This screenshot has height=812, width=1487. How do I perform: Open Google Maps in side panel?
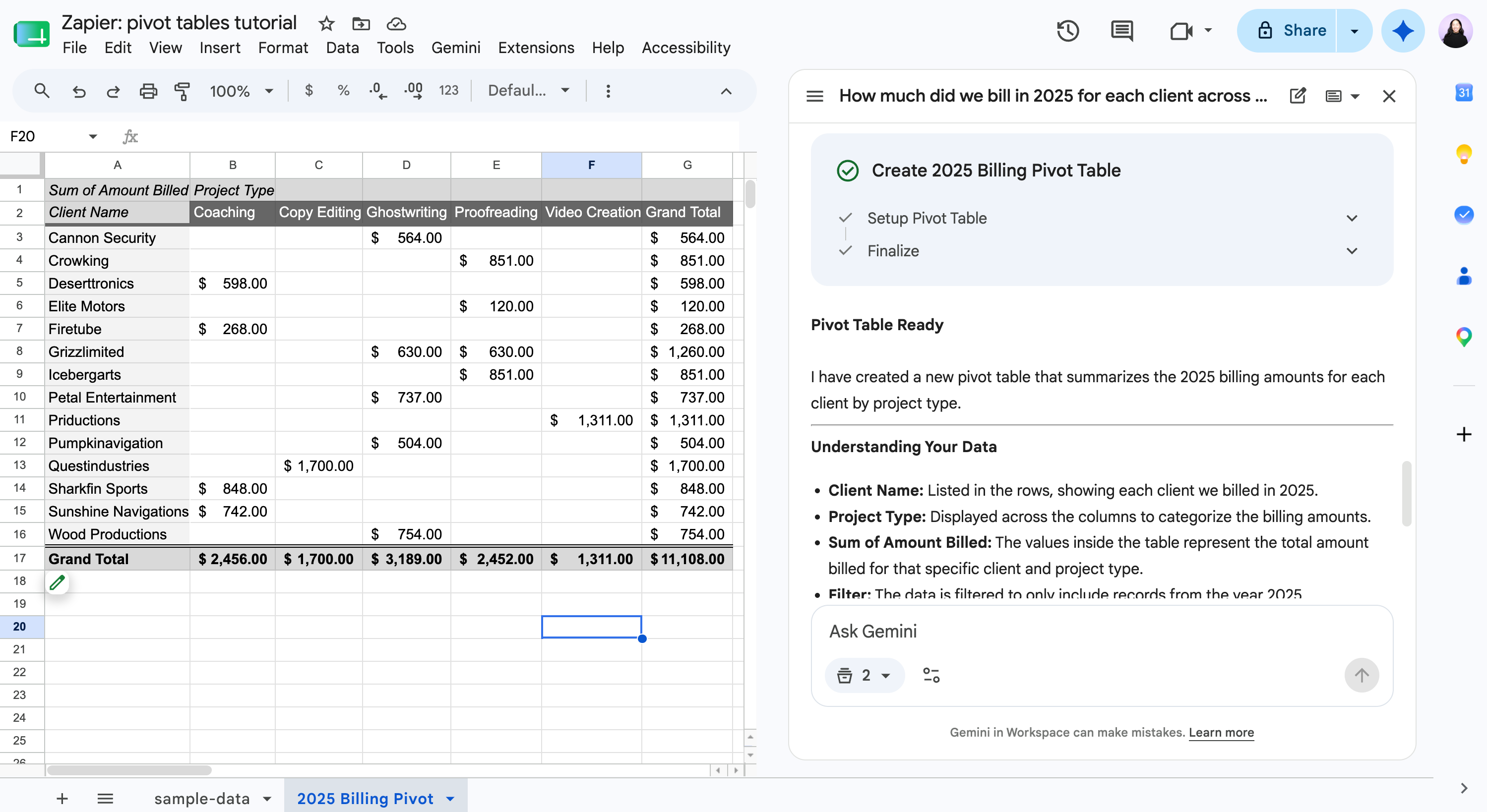(1463, 337)
